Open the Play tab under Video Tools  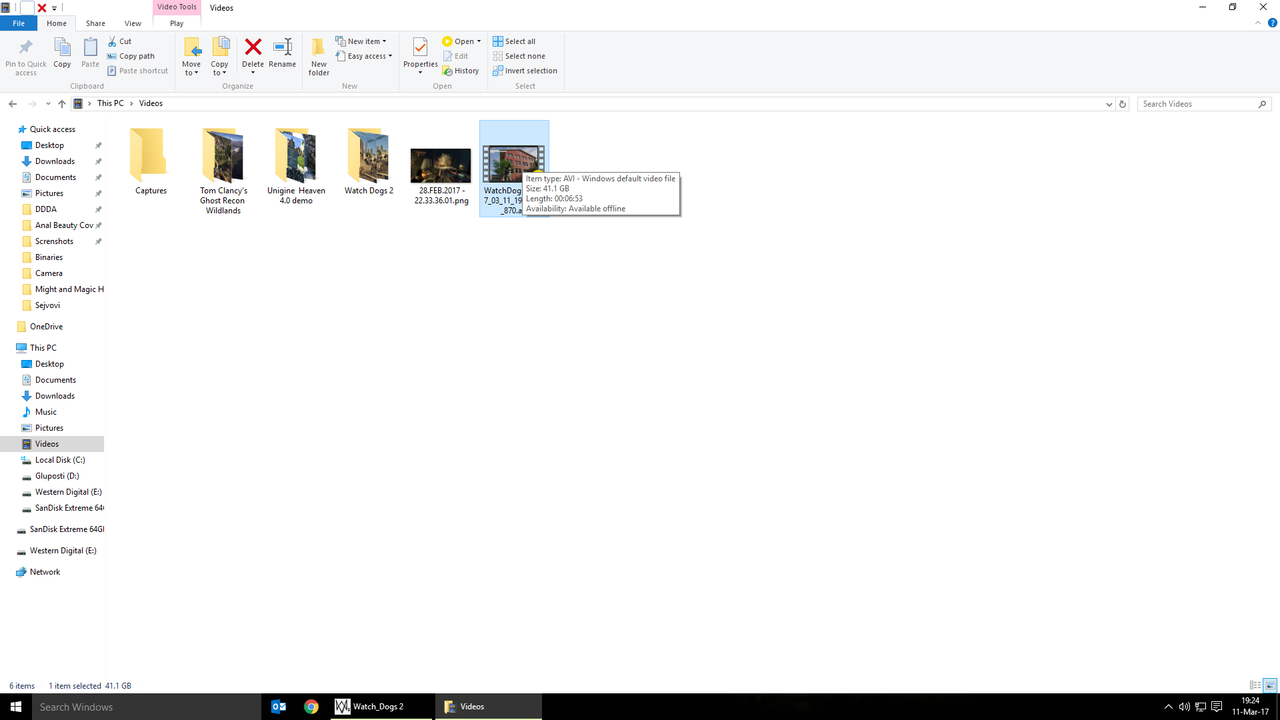(x=177, y=23)
